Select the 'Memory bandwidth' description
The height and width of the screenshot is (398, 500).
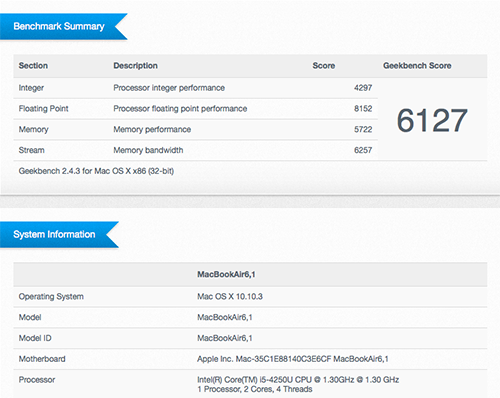tap(148, 150)
